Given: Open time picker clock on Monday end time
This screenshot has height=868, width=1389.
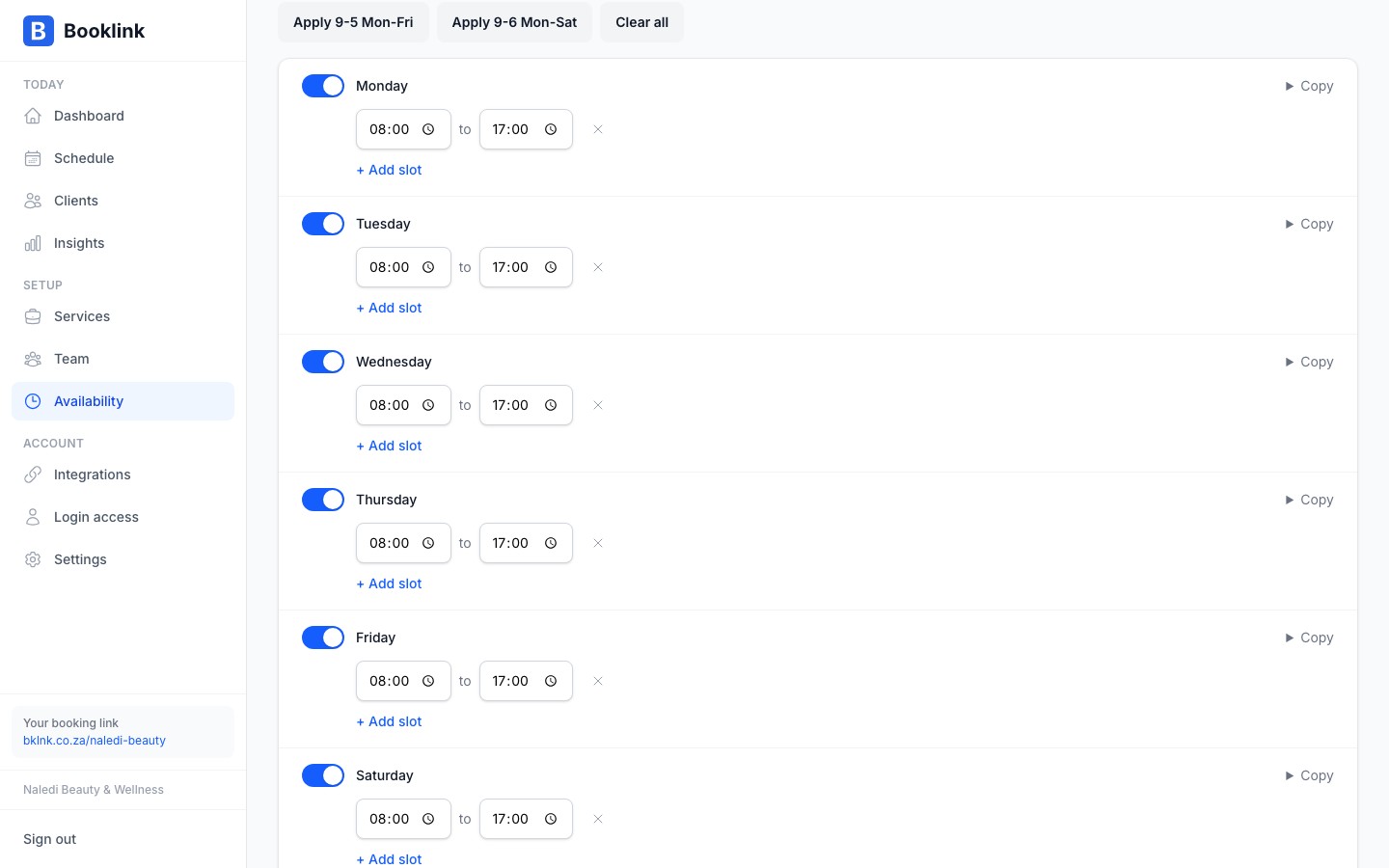Looking at the screenshot, I should pos(551,129).
